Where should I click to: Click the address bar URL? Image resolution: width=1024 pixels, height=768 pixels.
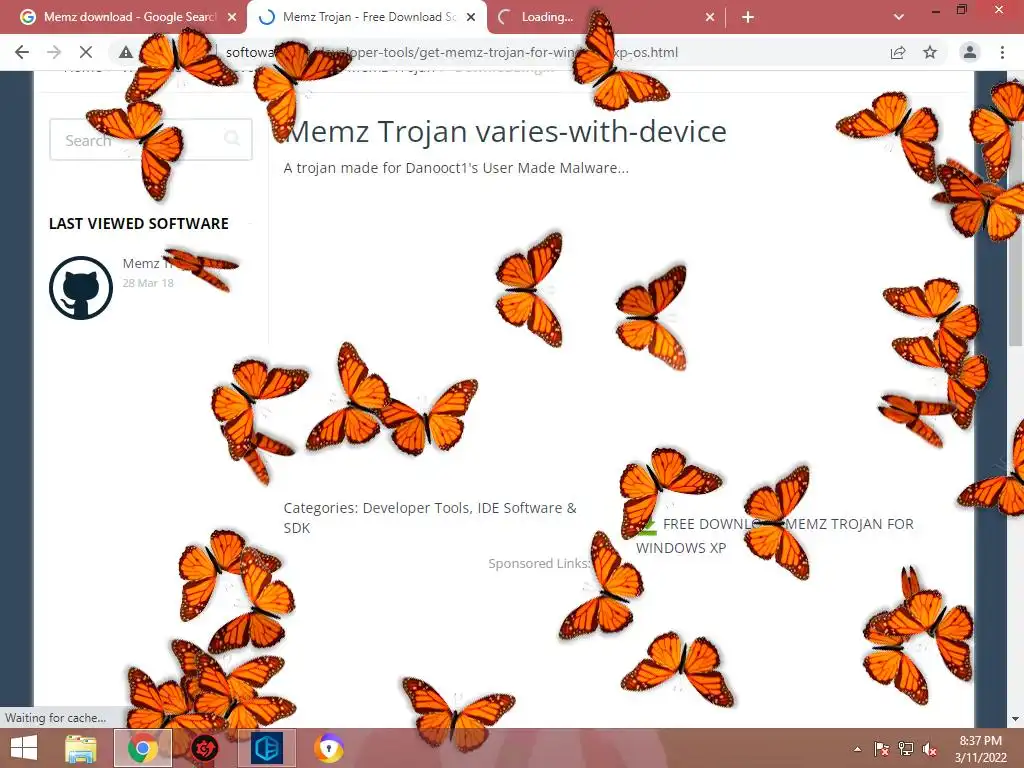click(452, 52)
